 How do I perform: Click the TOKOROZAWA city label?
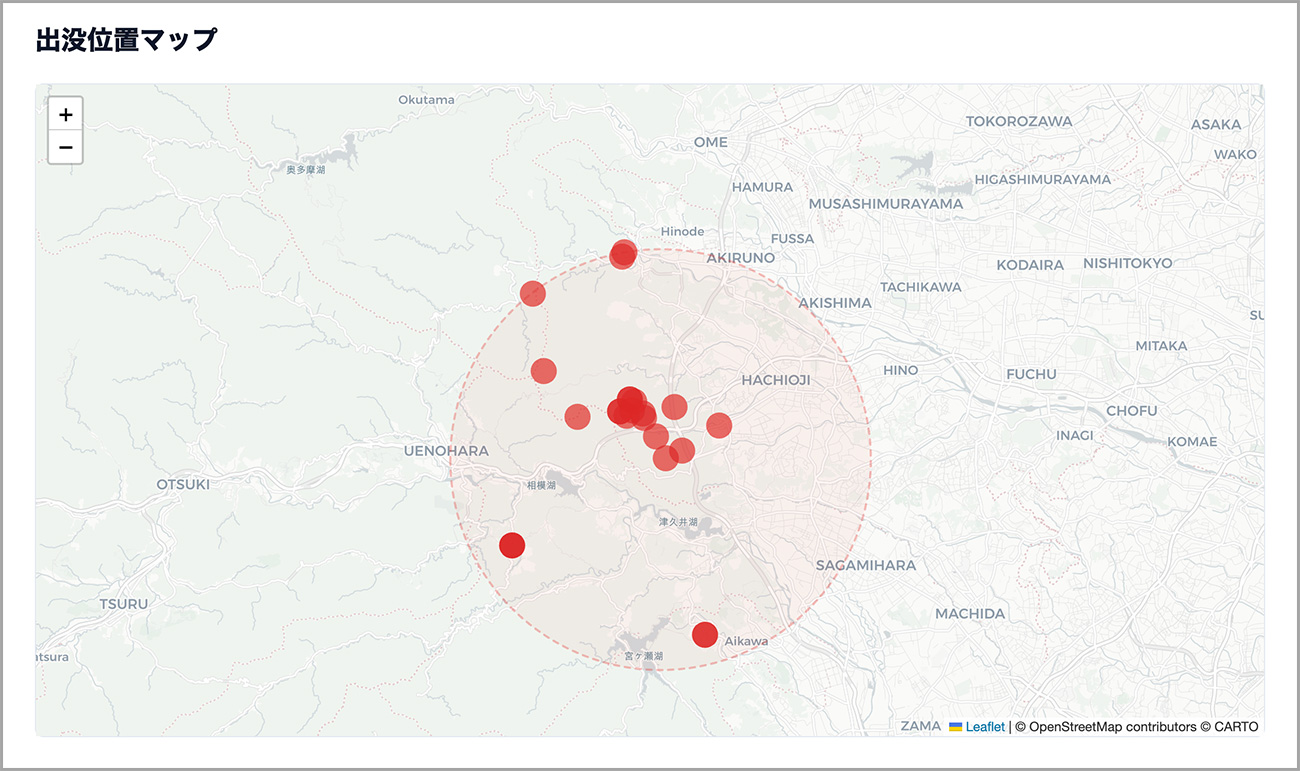click(1018, 121)
